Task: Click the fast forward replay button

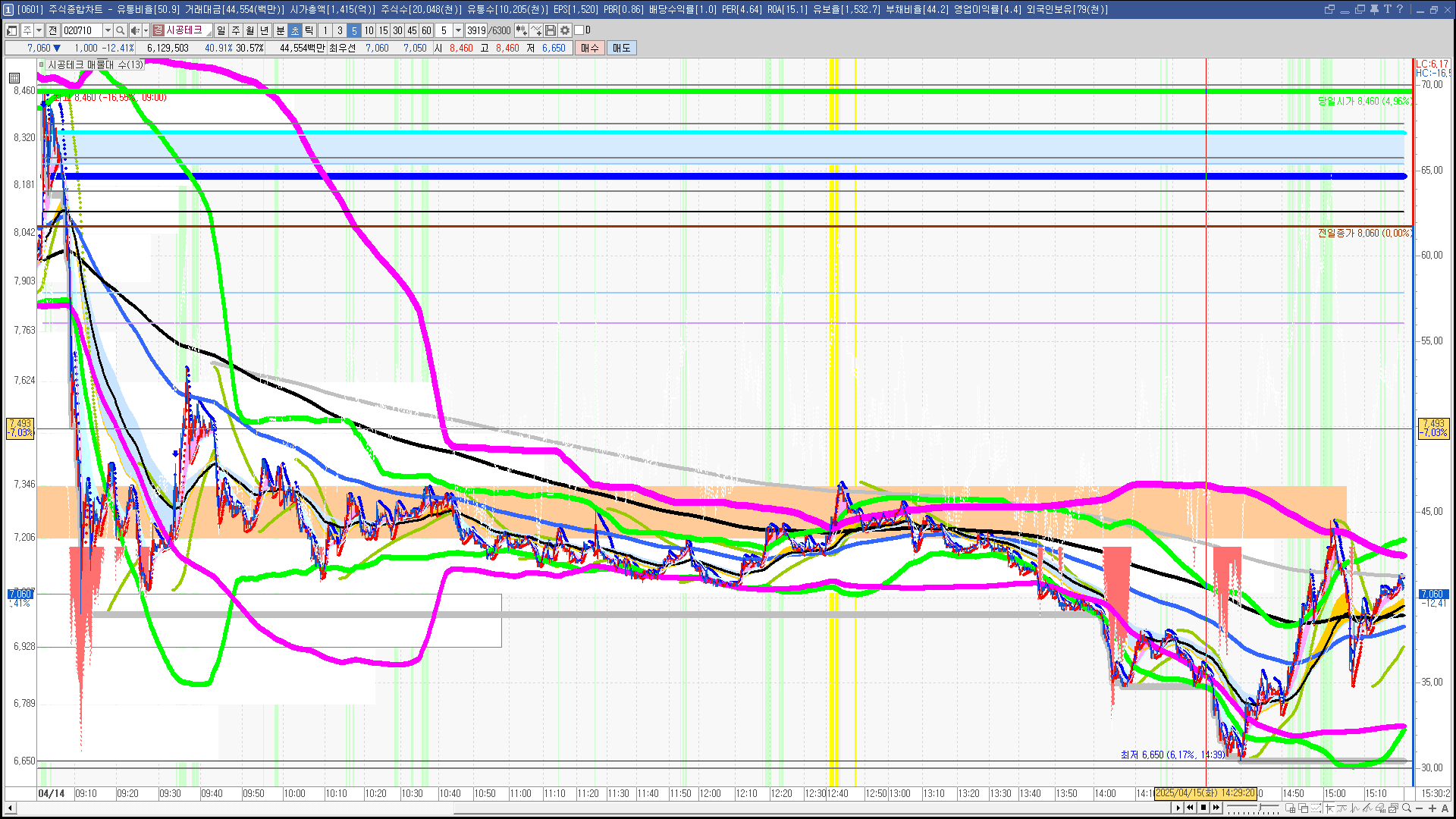Action: [x=1216, y=808]
